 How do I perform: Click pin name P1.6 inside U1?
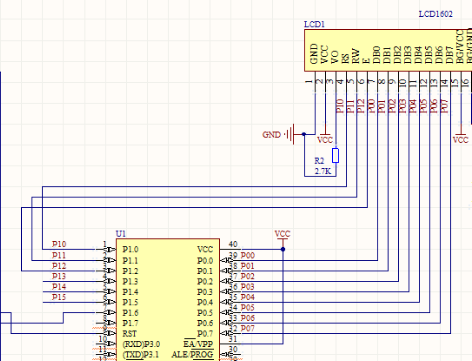pos(130,313)
